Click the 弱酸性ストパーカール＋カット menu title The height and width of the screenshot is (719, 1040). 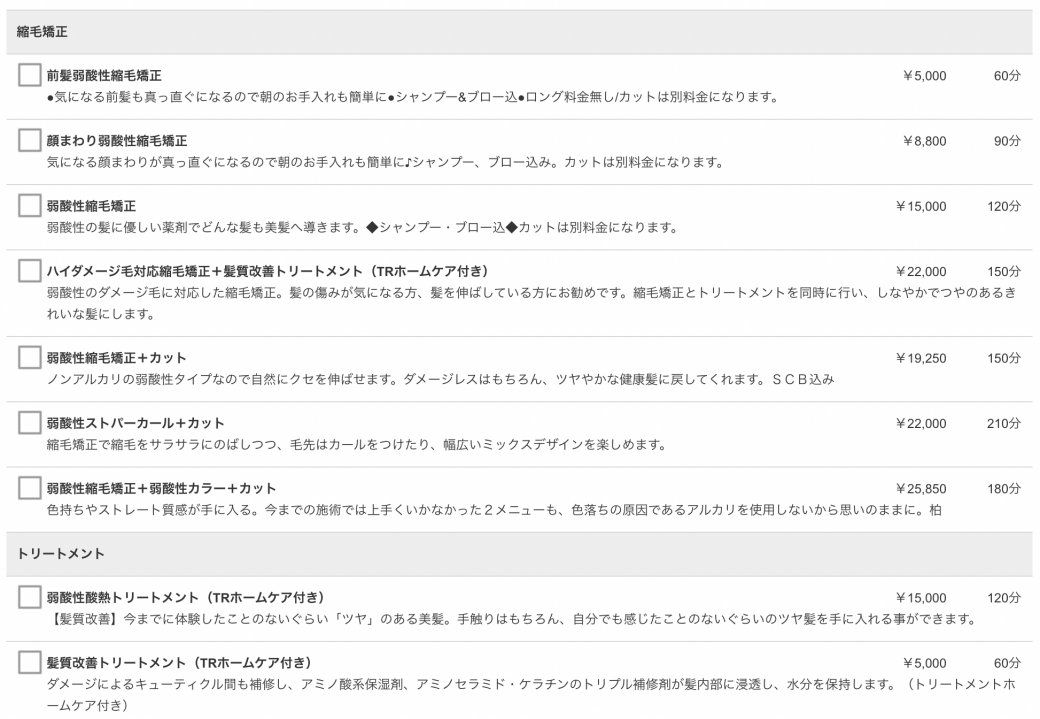click(136, 423)
